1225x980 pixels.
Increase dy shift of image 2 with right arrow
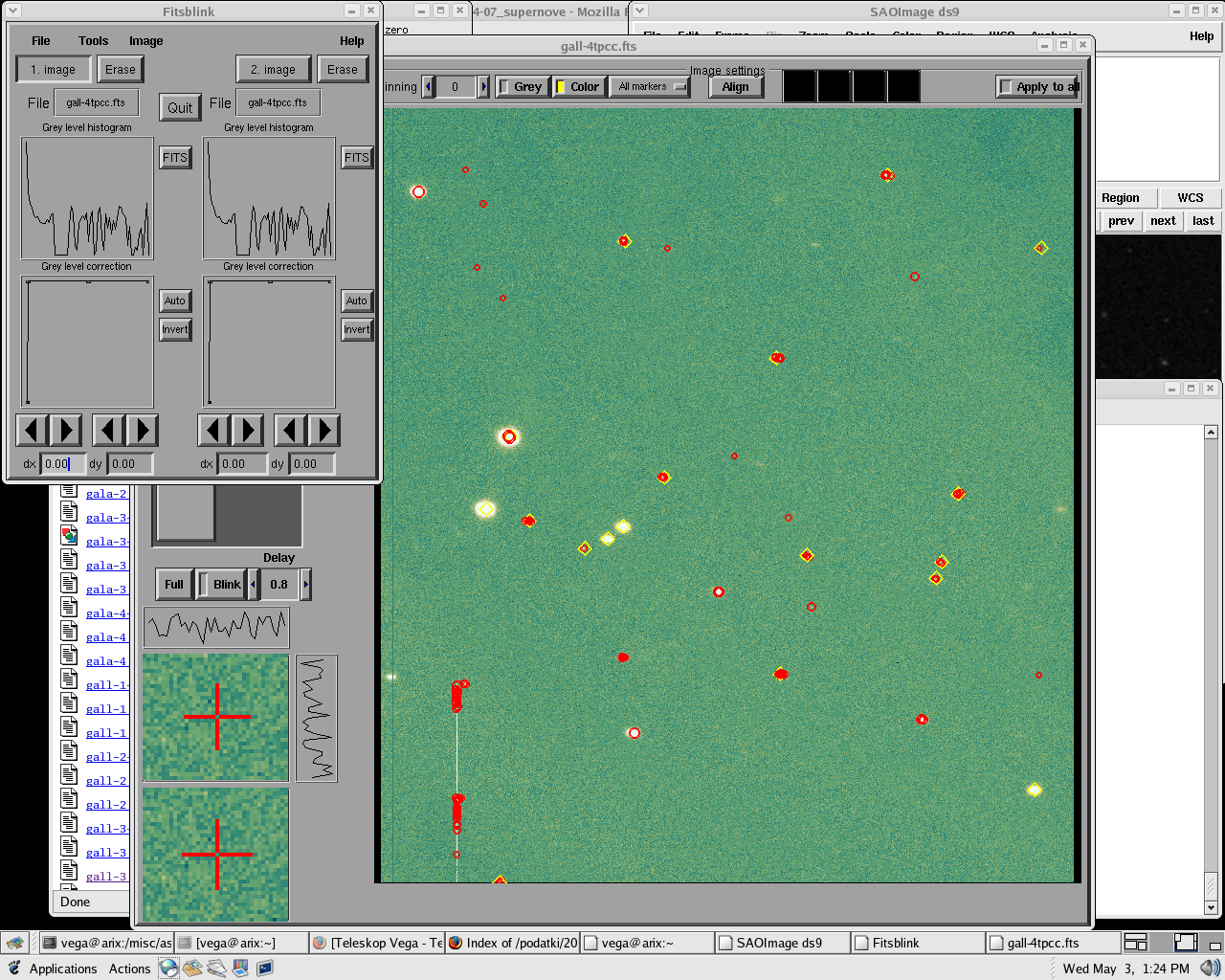pyautogui.click(x=324, y=431)
